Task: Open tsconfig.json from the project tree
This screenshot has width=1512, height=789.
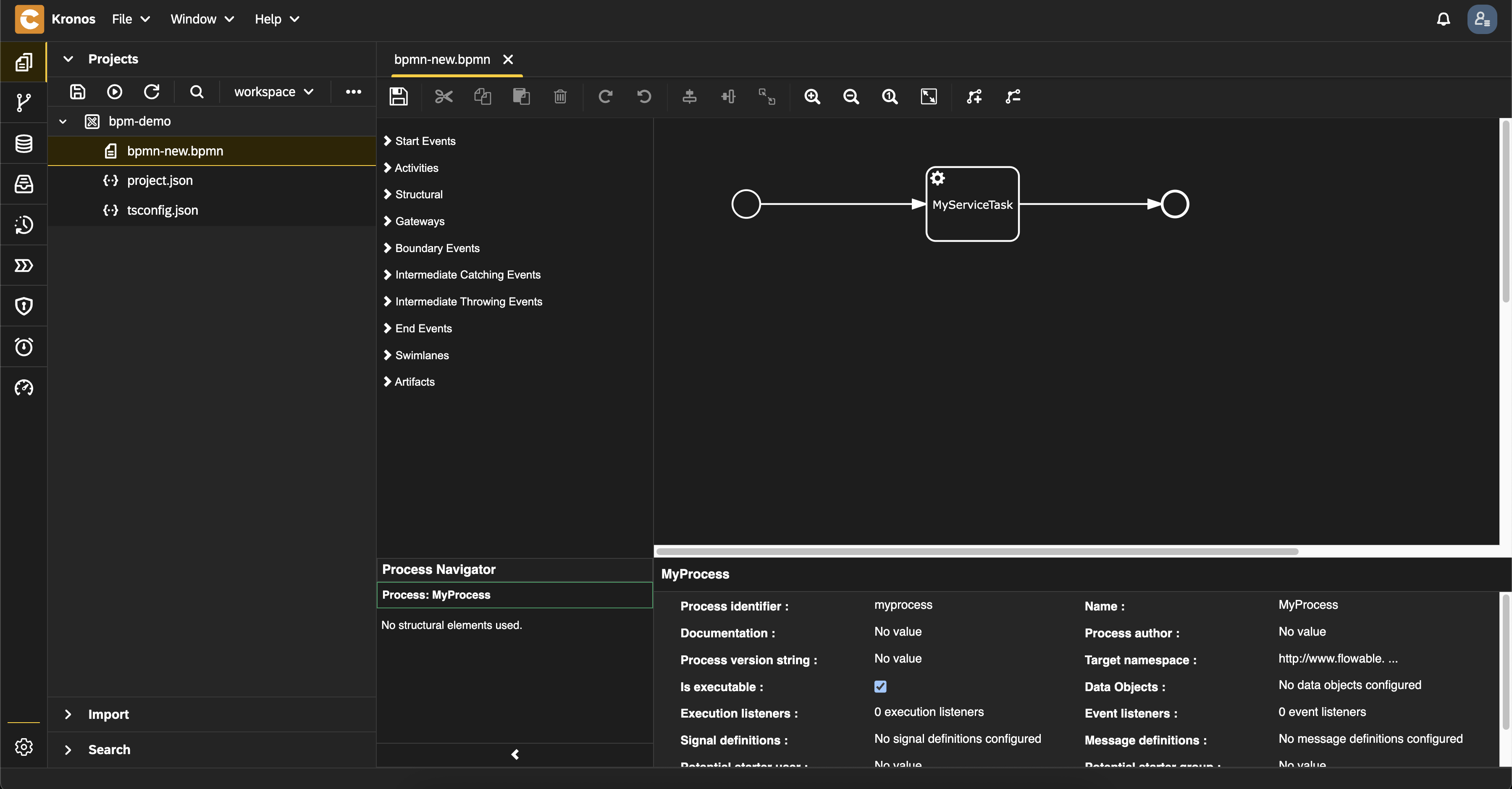Action: (x=163, y=210)
